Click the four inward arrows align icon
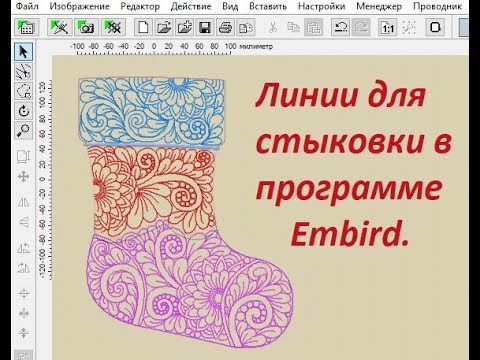 point(24,313)
